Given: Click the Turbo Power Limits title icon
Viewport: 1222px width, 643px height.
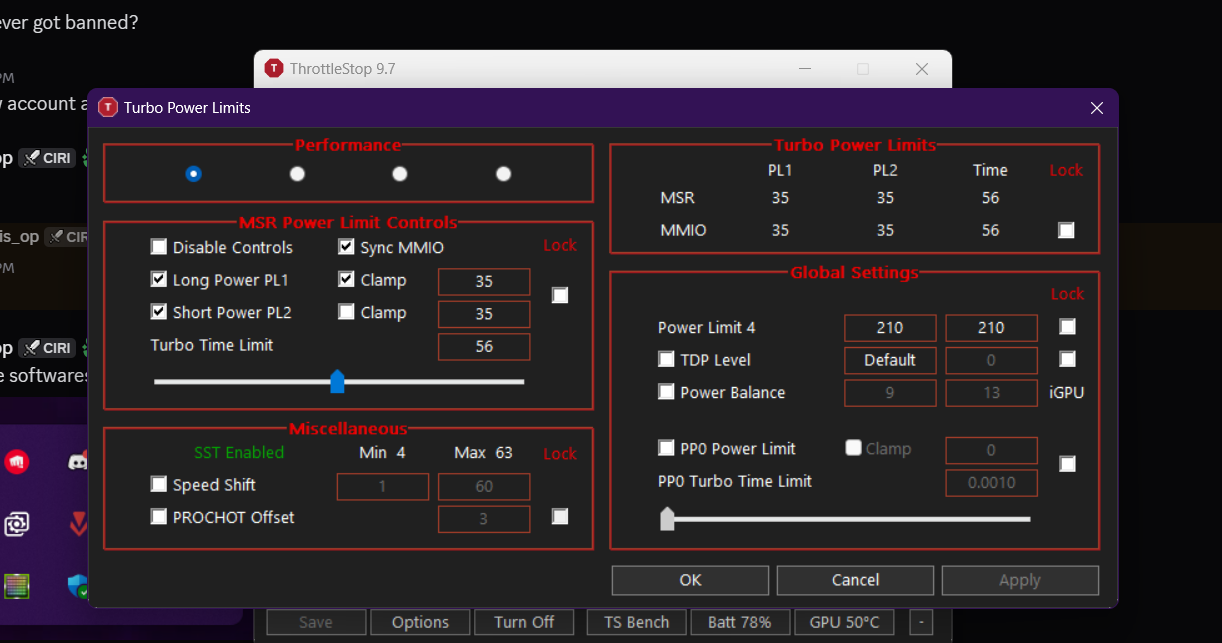Looking at the screenshot, I should pos(108,107).
